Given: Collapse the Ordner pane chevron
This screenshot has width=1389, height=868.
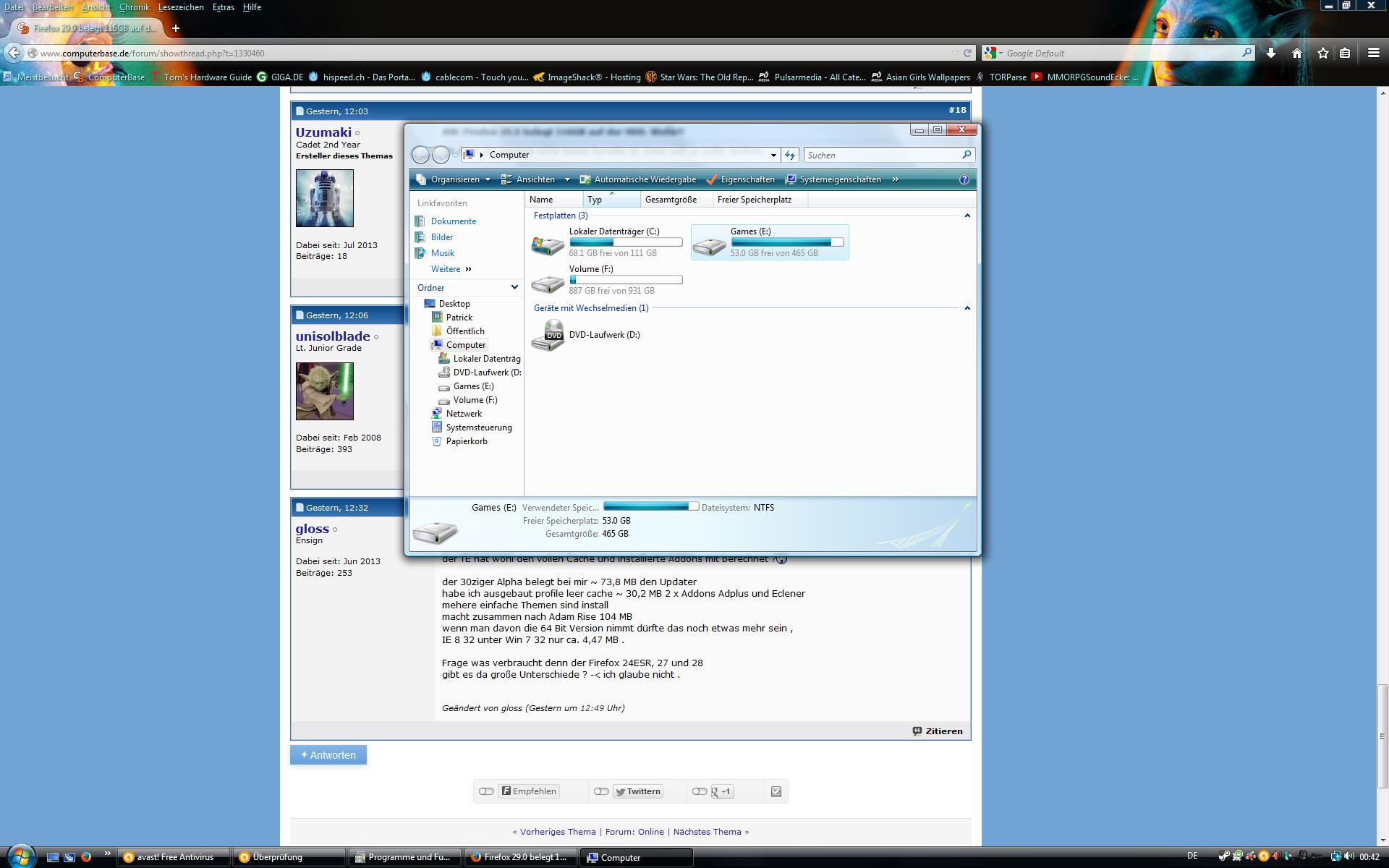Looking at the screenshot, I should [514, 287].
